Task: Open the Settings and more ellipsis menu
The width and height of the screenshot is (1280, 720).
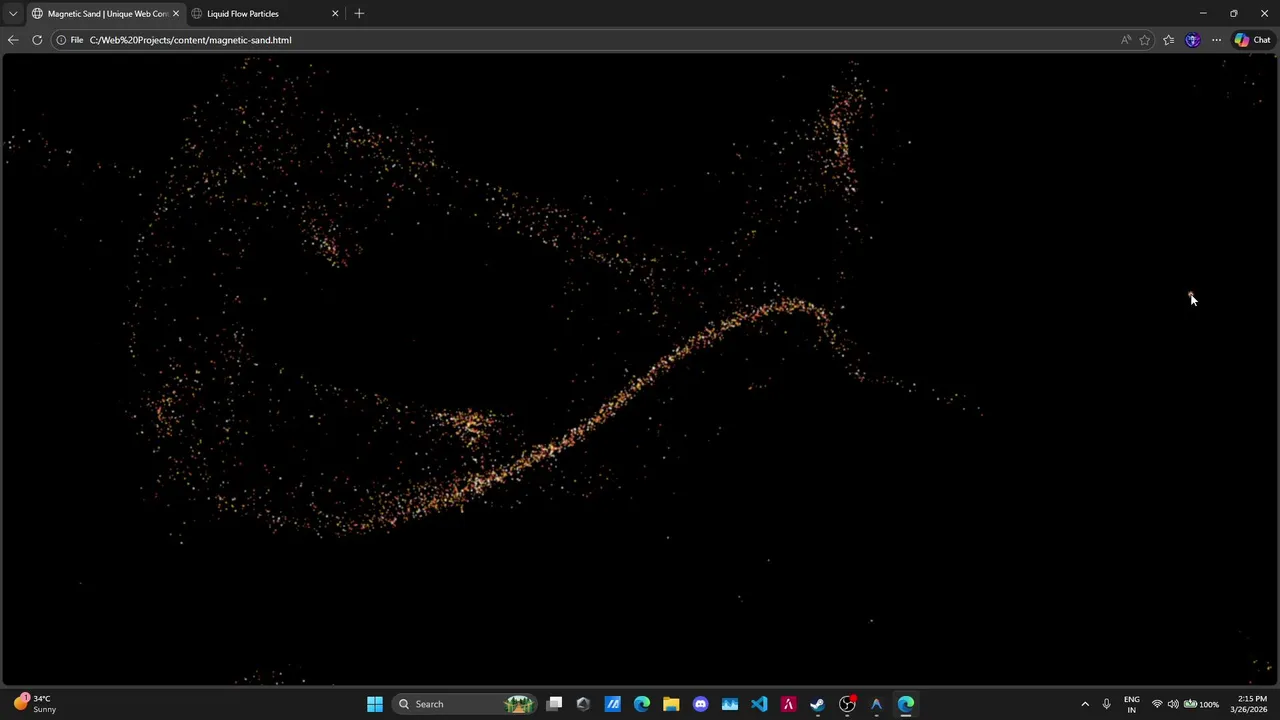Action: (1216, 40)
